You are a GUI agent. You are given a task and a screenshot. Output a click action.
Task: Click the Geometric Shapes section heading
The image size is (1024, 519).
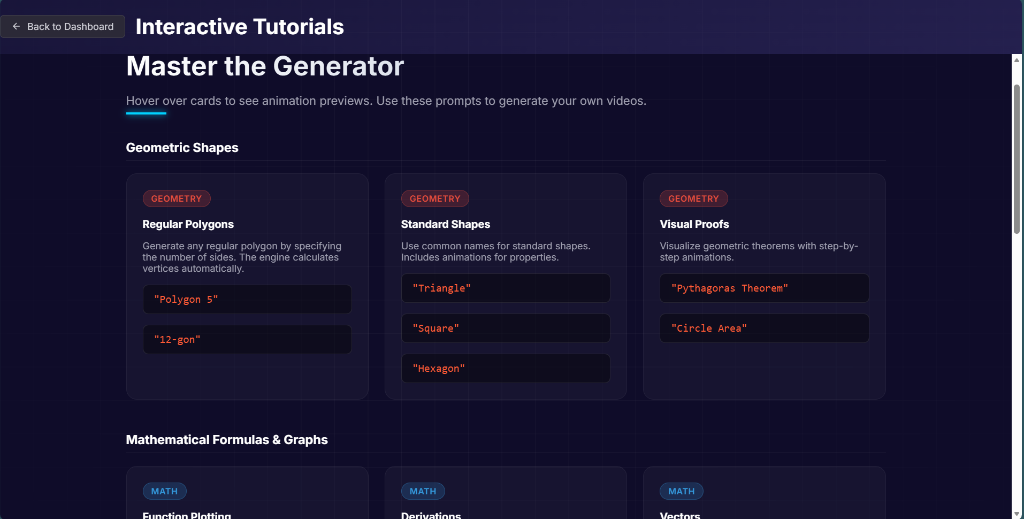[x=182, y=147]
